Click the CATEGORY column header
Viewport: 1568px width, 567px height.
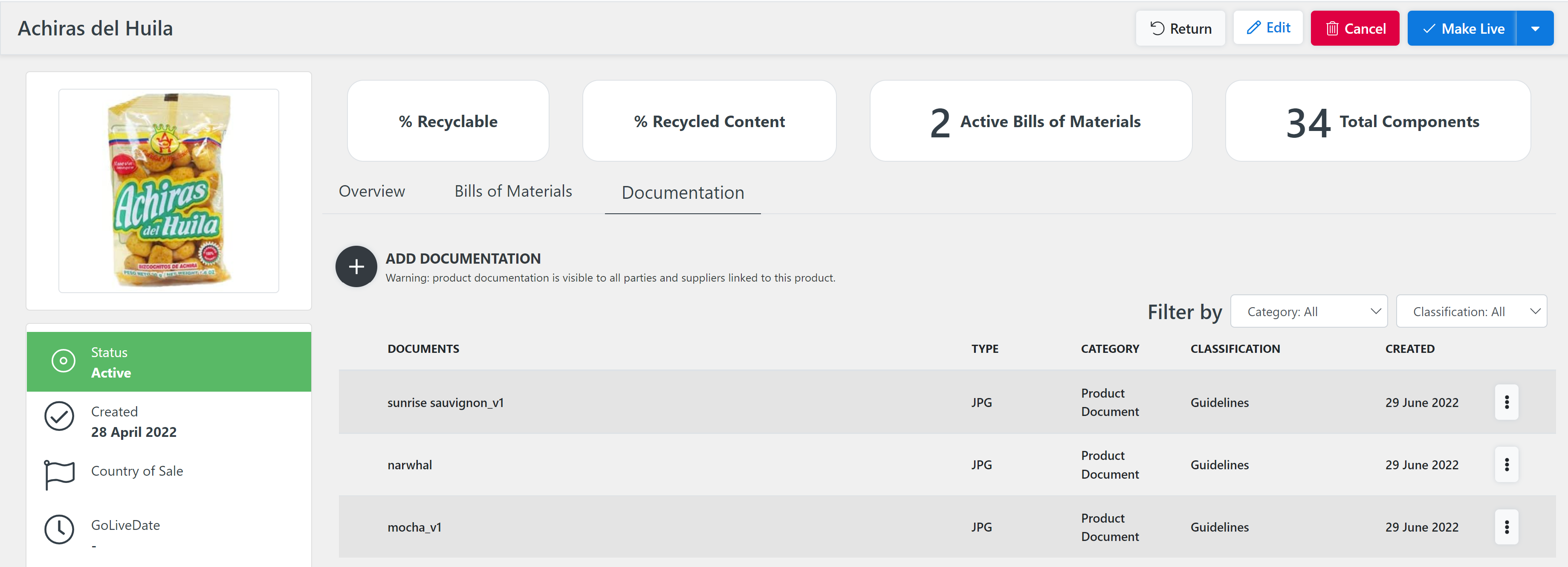coord(1110,349)
